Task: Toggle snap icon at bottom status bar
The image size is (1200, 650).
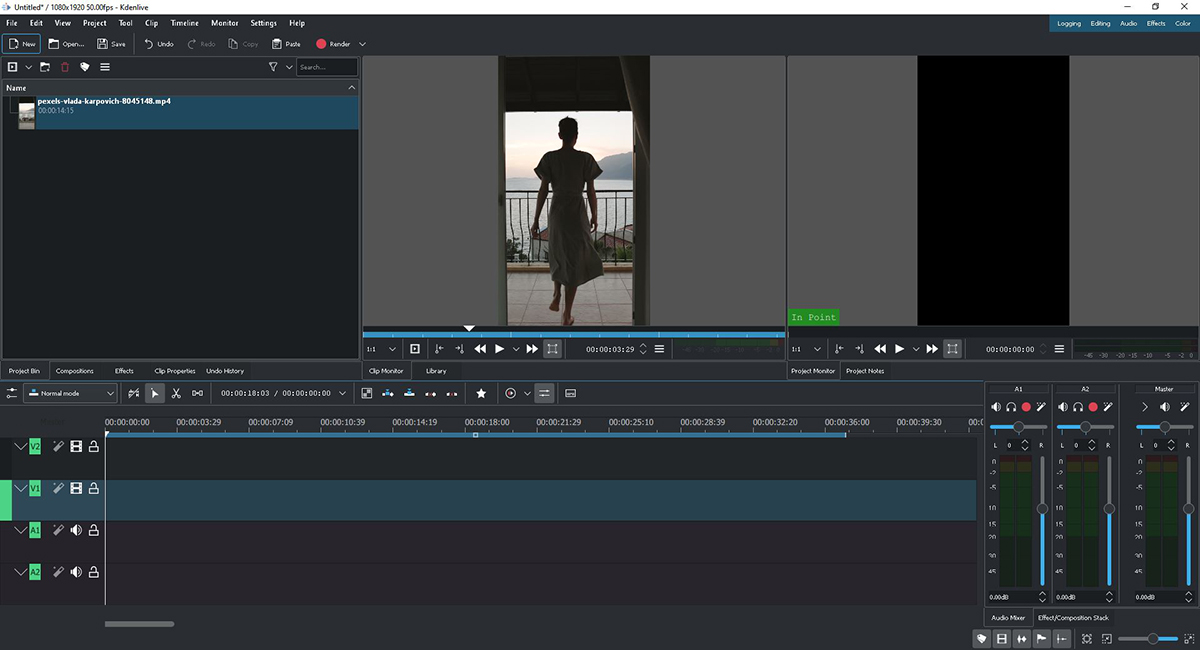Action: point(1061,638)
